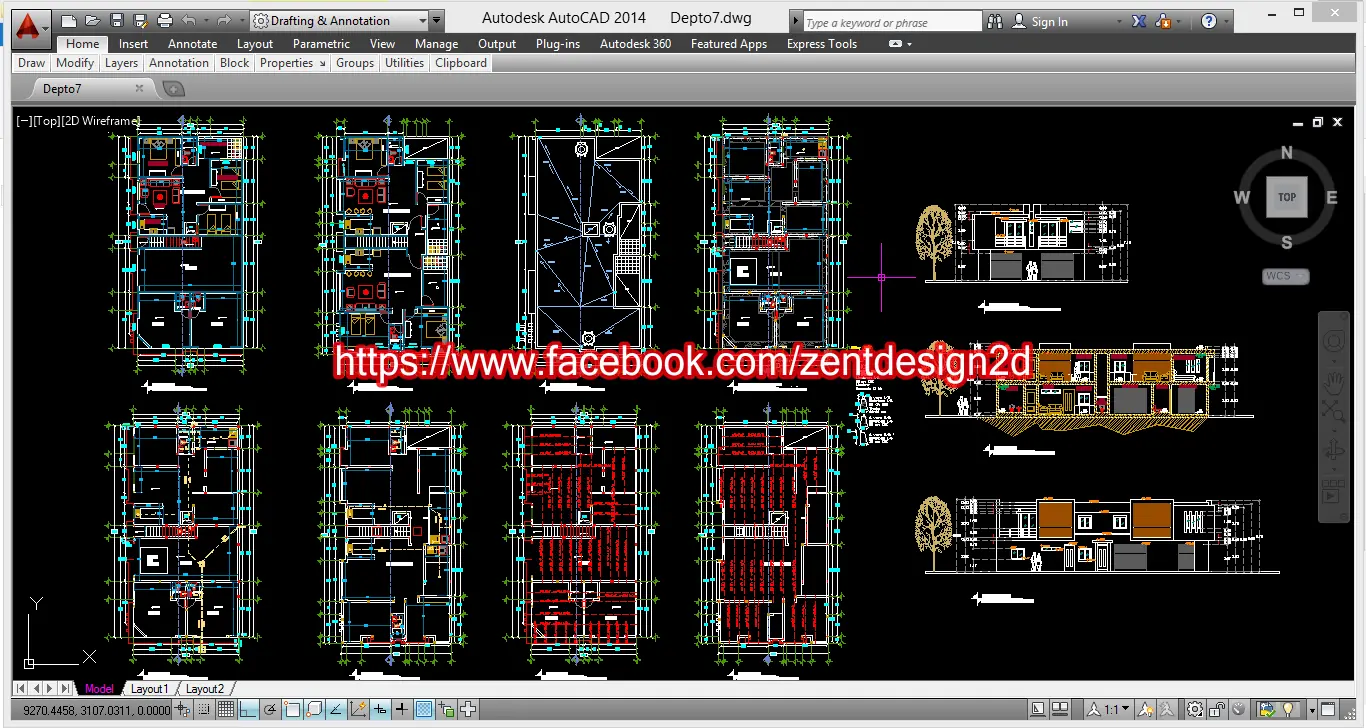This screenshot has width=1366, height=728.
Task: Click the Layers panel button
Action: 121,63
